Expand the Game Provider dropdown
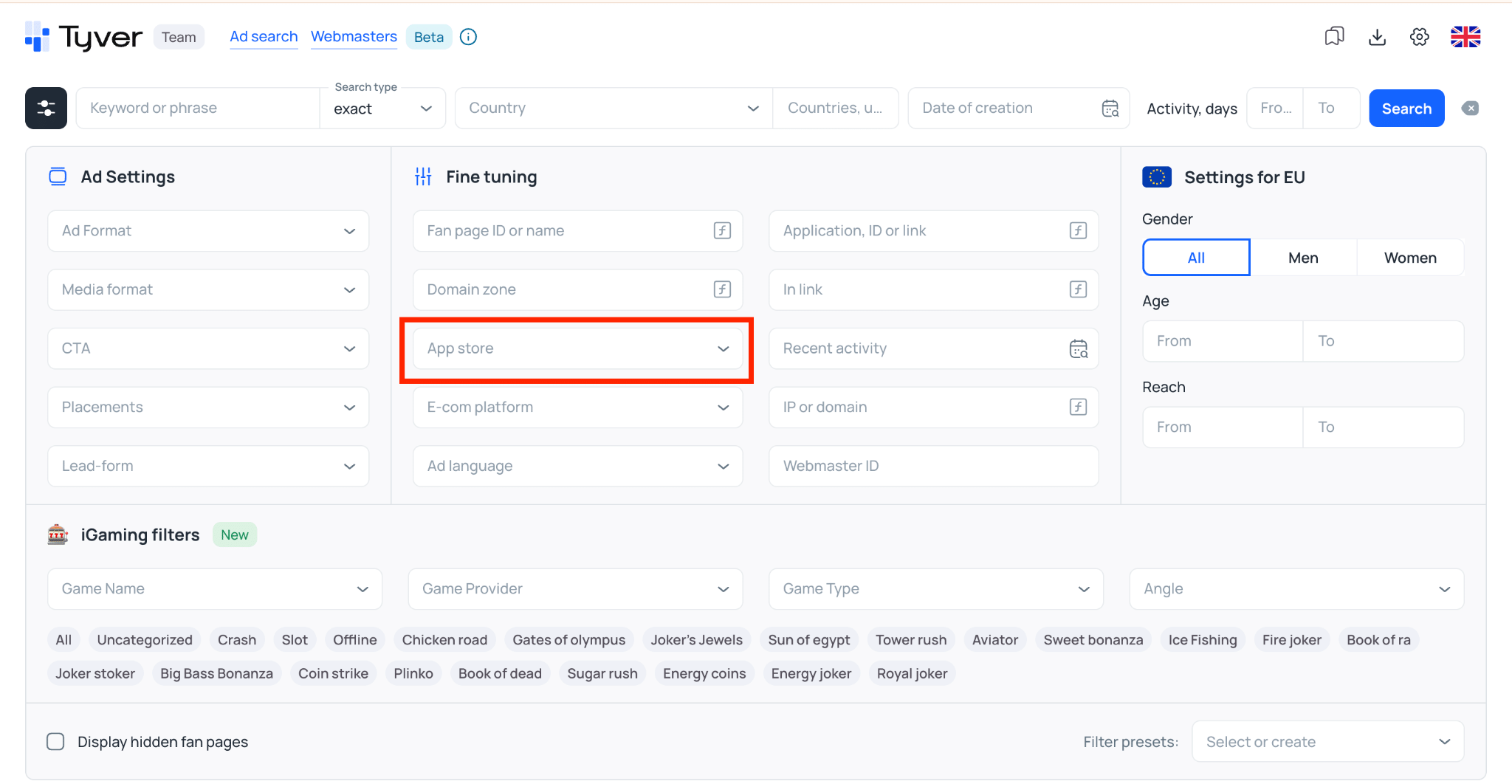 tap(575, 589)
